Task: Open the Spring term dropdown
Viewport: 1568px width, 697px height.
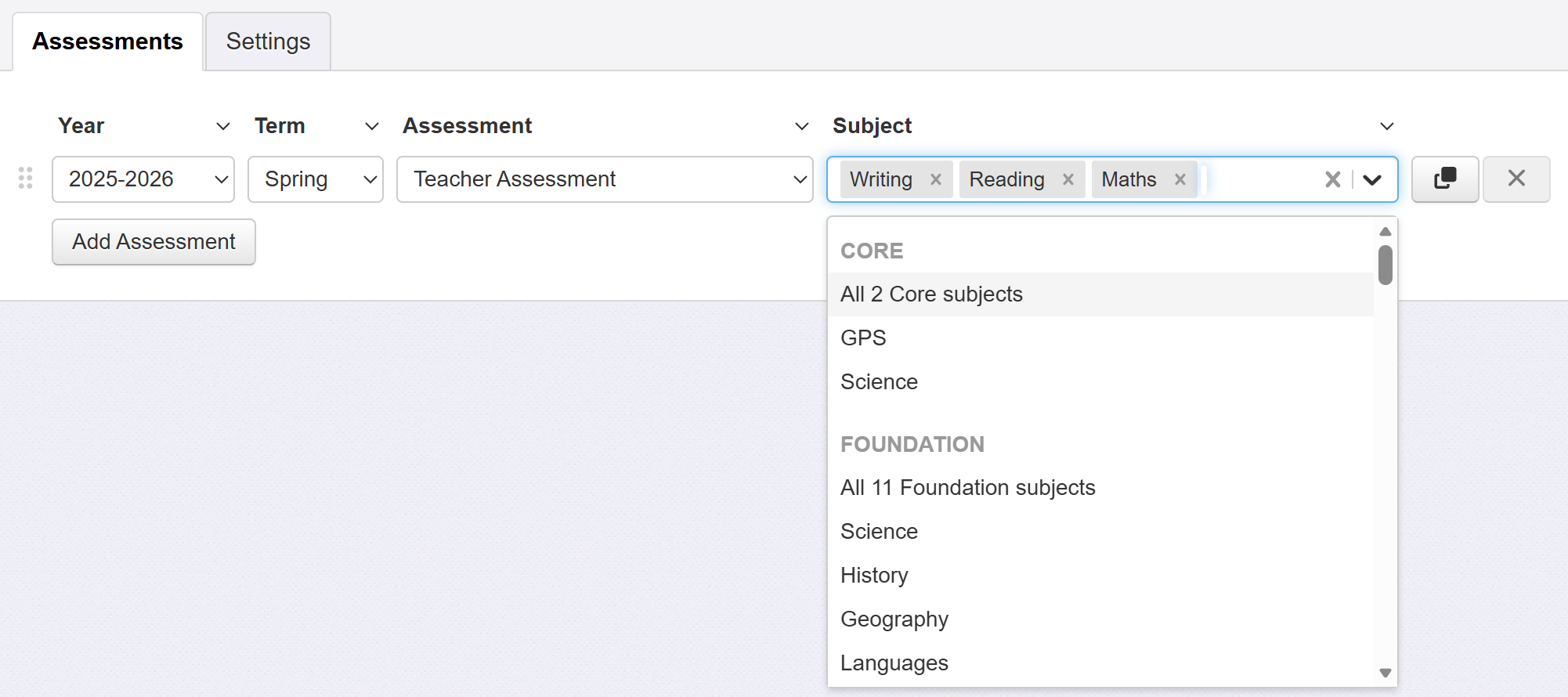Action: pos(316,179)
